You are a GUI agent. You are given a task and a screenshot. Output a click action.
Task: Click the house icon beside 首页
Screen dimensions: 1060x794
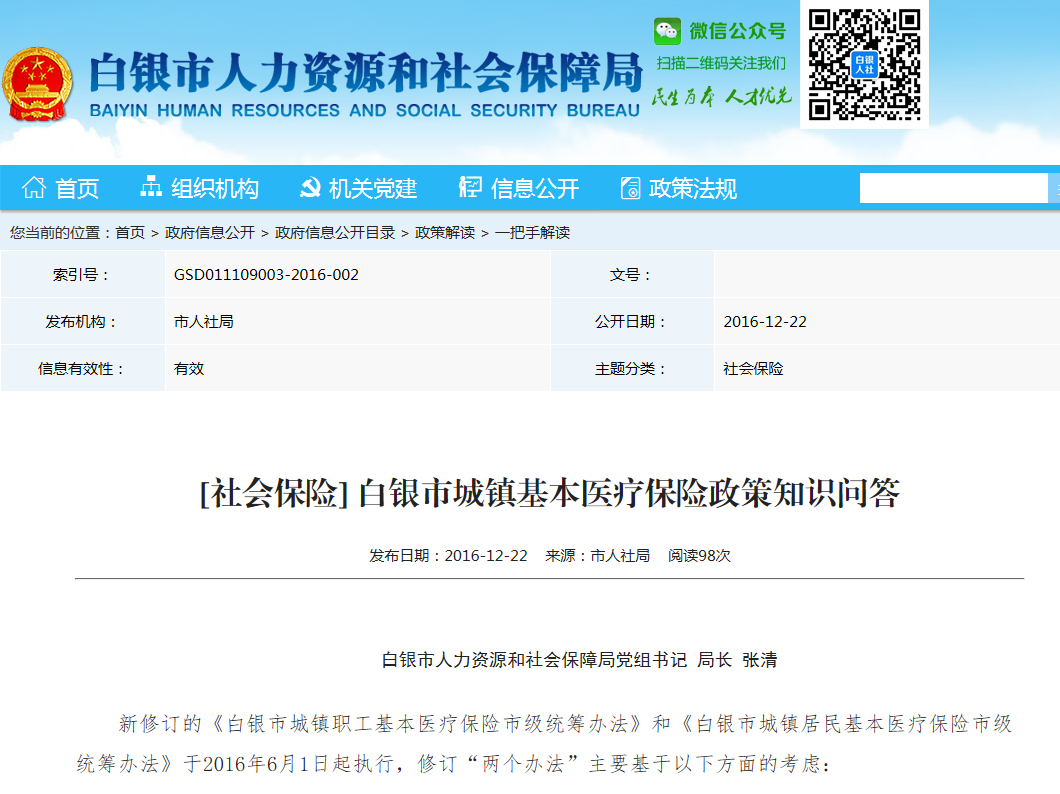tap(34, 188)
